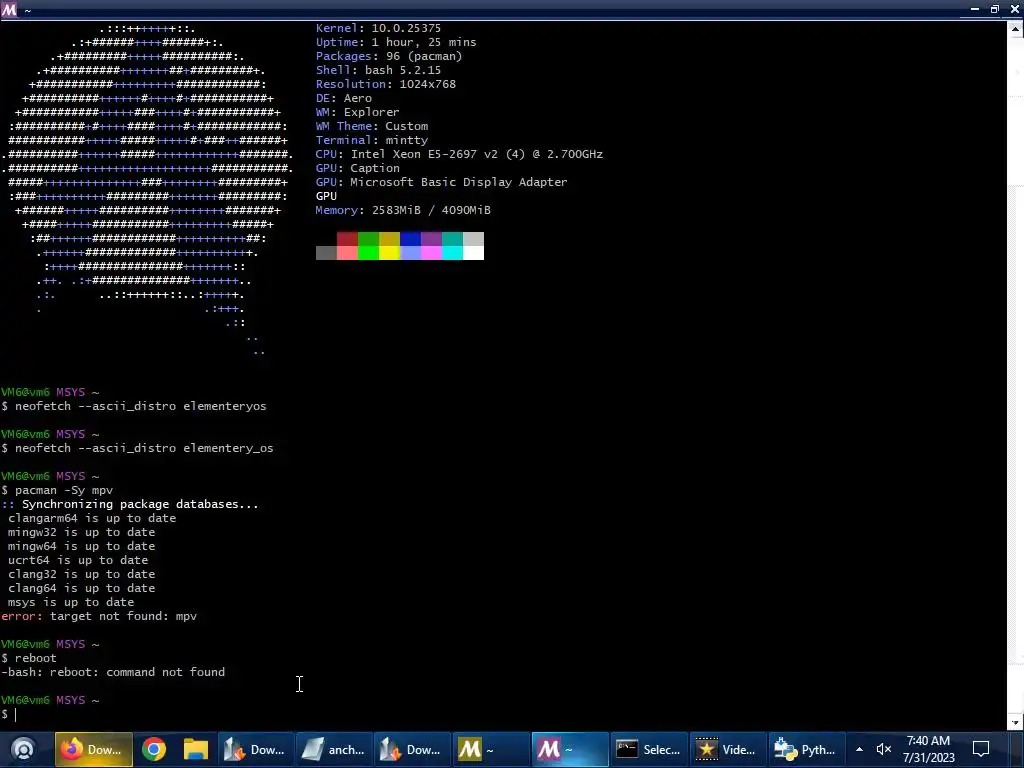Click the '-bash: reboot: command not found' line

click(x=113, y=672)
